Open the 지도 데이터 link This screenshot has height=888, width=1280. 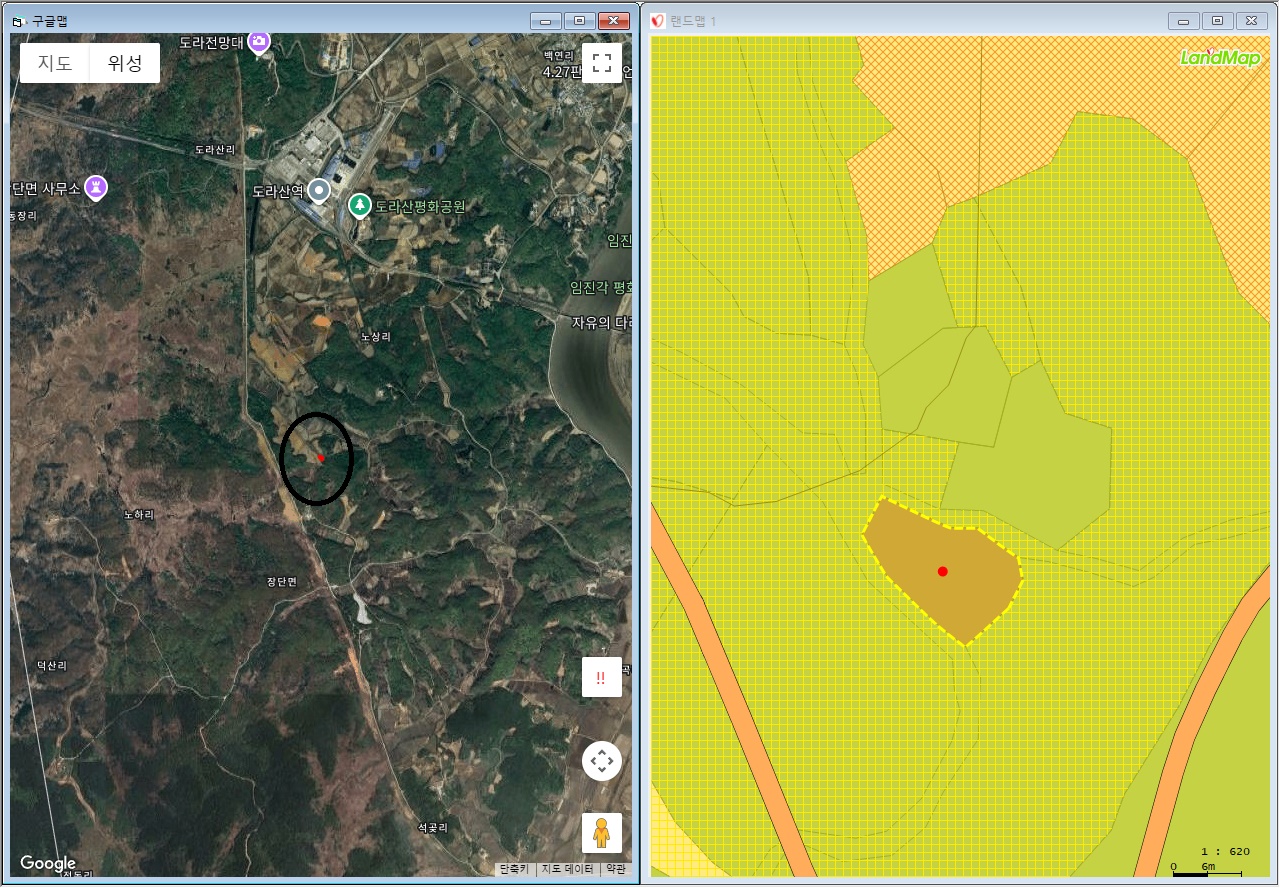[567, 869]
